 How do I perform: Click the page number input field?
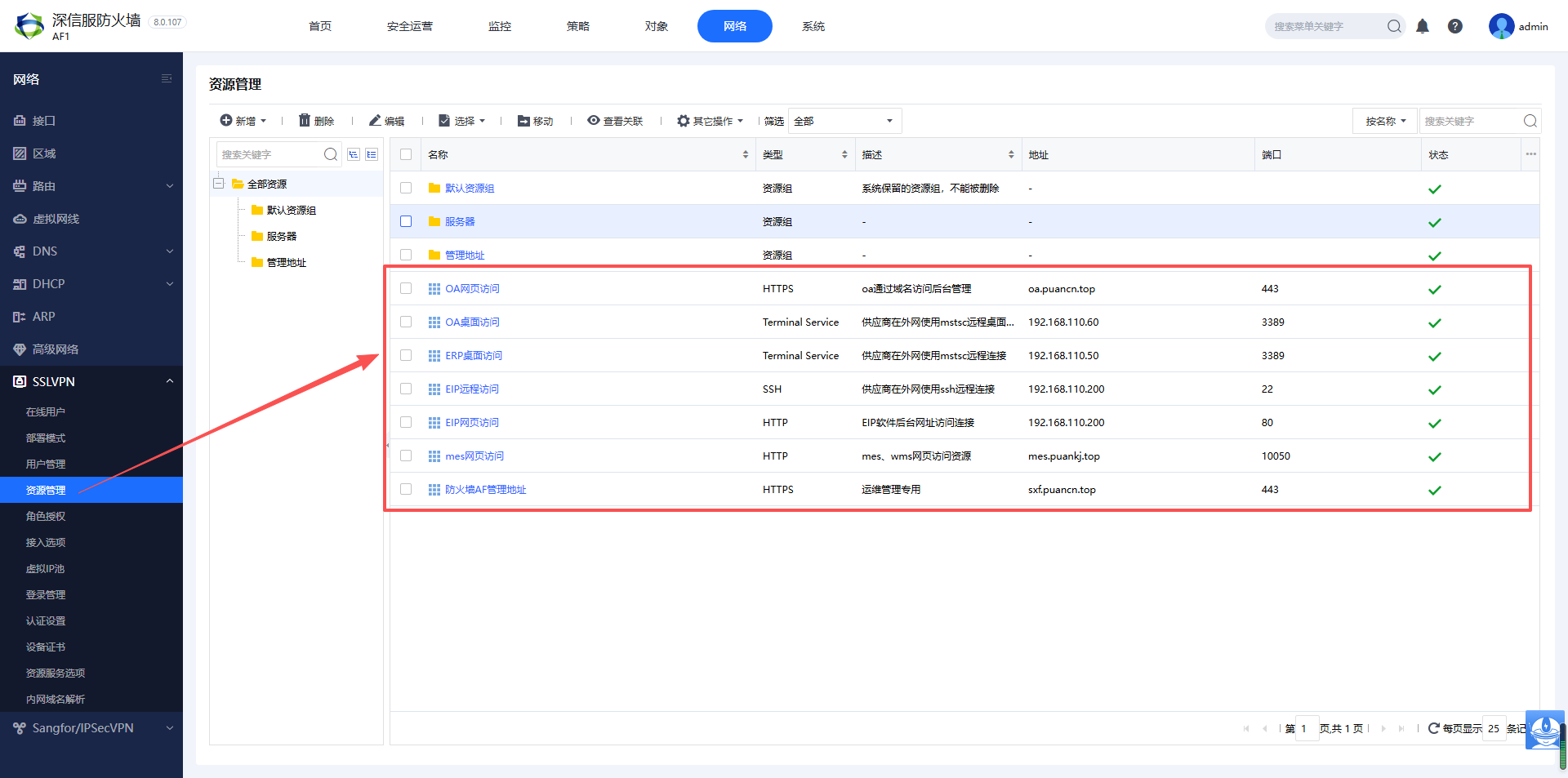pos(1307,728)
